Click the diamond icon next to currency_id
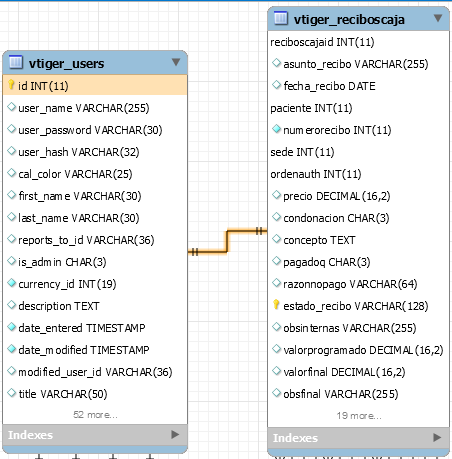Image resolution: width=452 pixels, height=459 pixels. pos(12,283)
